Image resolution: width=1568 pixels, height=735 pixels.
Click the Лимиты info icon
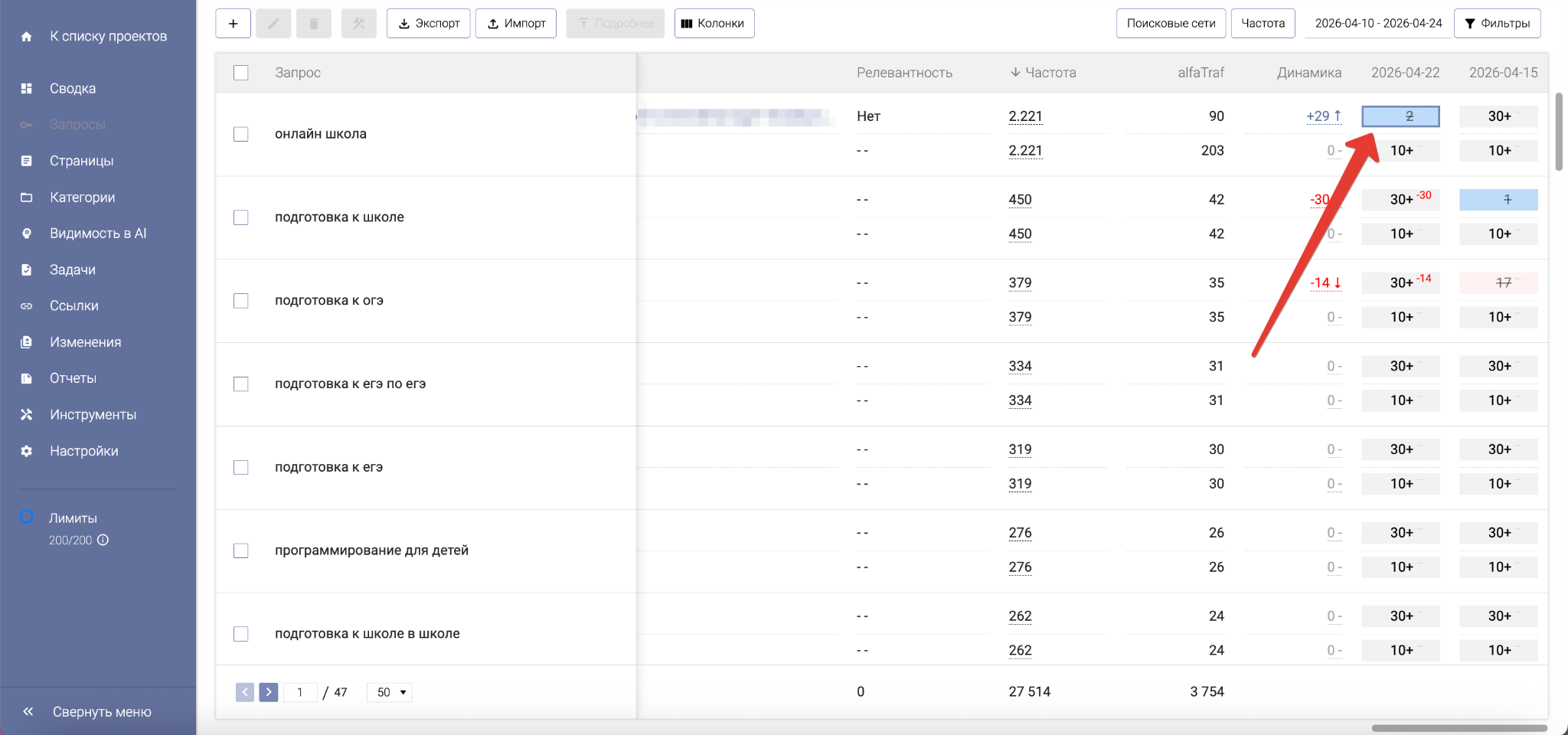coord(103,540)
